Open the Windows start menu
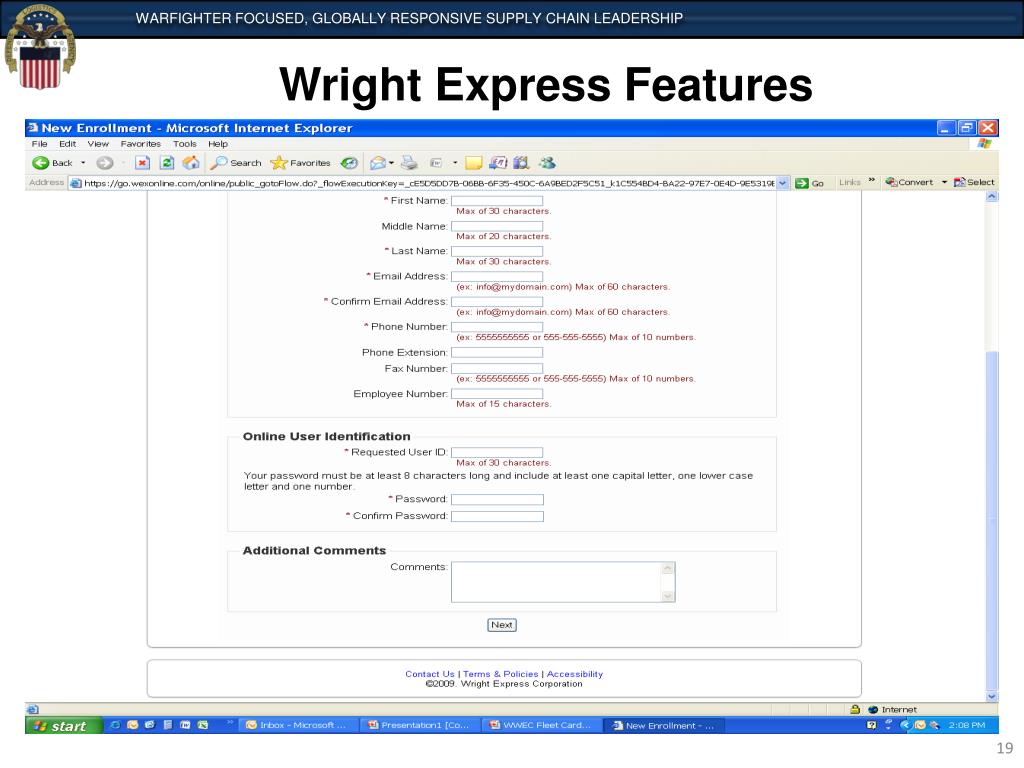The height and width of the screenshot is (768, 1024). [x=64, y=726]
